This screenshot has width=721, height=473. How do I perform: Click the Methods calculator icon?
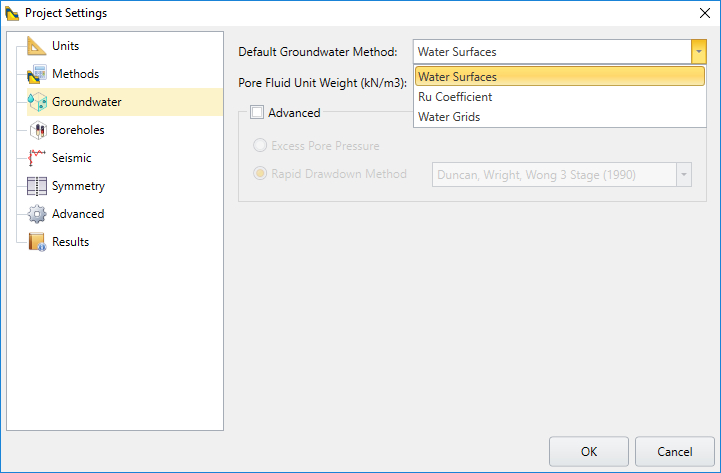coord(36,74)
